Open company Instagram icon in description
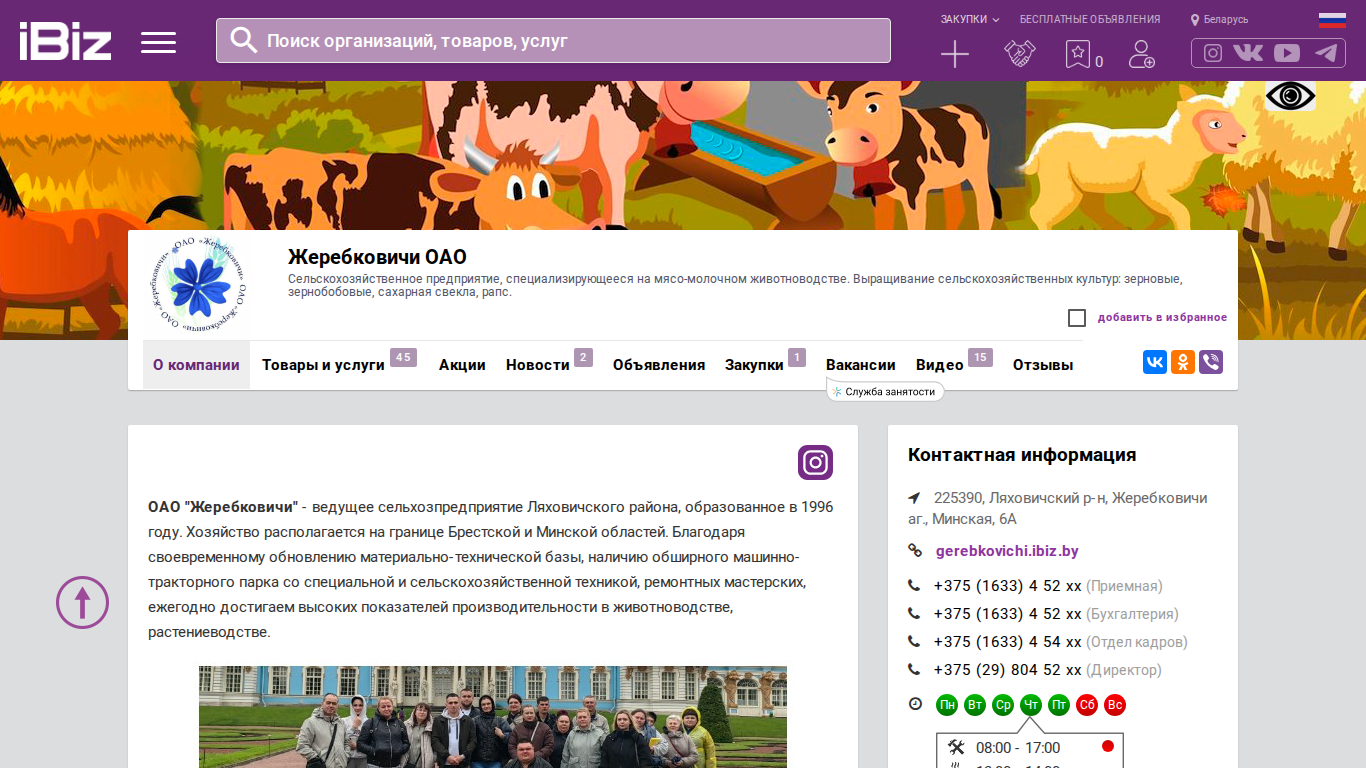 (815, 463)
